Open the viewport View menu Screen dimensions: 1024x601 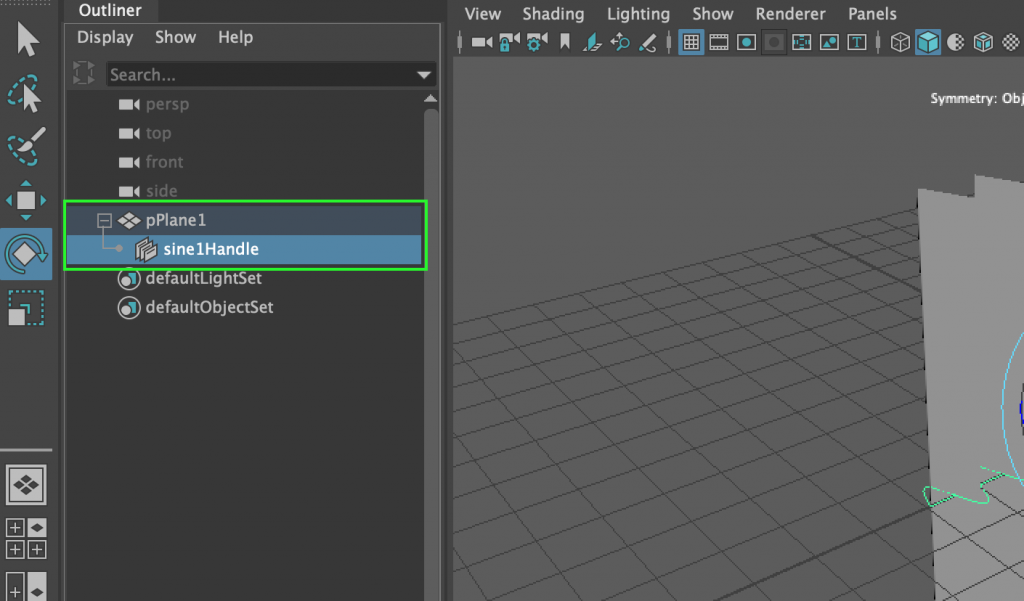click(x=483, y=14)
